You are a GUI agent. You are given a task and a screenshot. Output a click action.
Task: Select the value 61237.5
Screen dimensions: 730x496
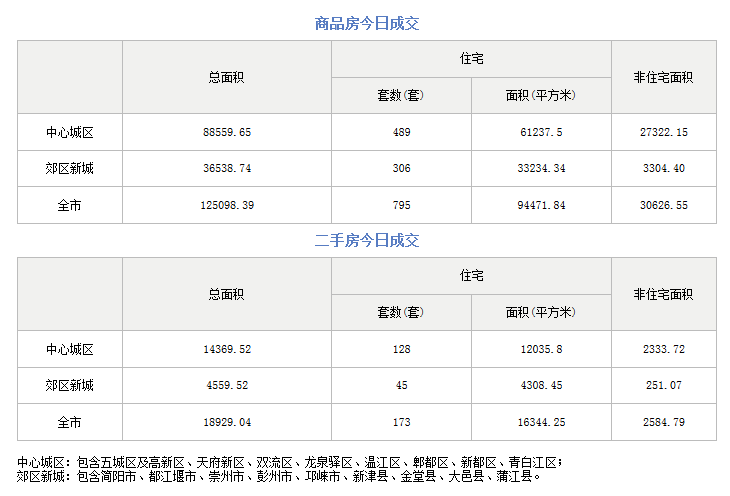[541, 132]
